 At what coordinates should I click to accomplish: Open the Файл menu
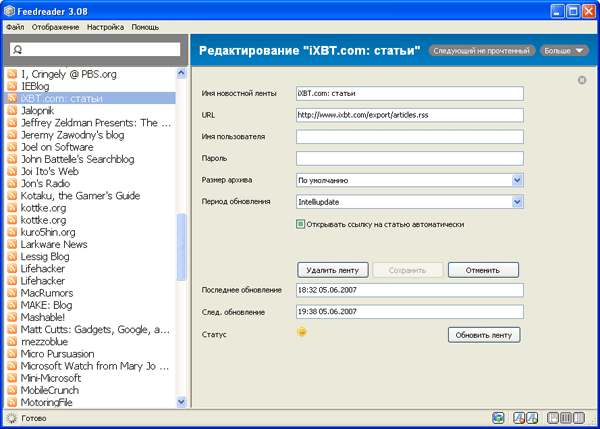tap(15, 27)
